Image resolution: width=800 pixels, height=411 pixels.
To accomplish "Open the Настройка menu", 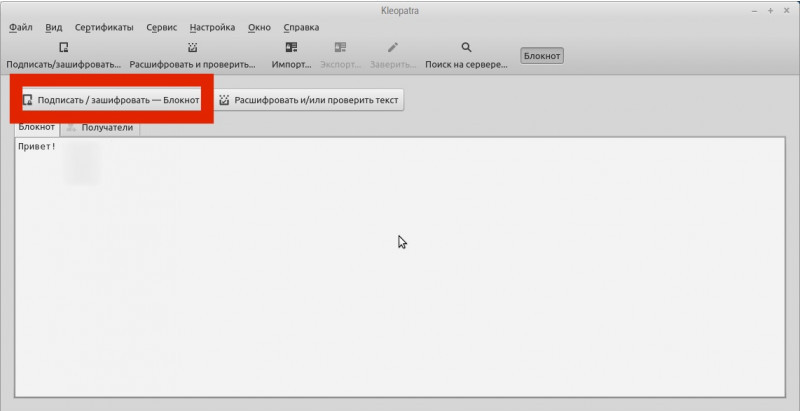I will click(212, 28).
